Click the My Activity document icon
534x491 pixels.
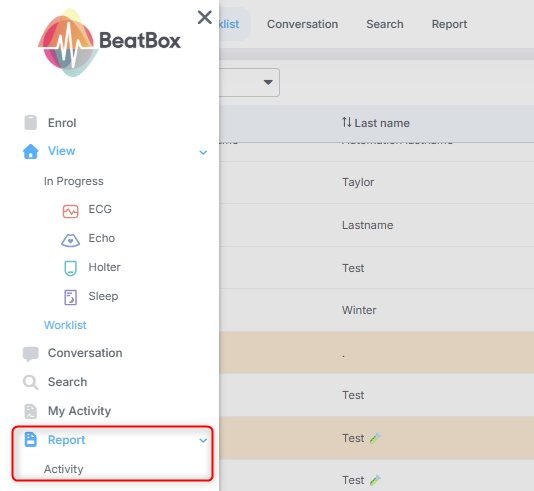click(x=31, y=411)
